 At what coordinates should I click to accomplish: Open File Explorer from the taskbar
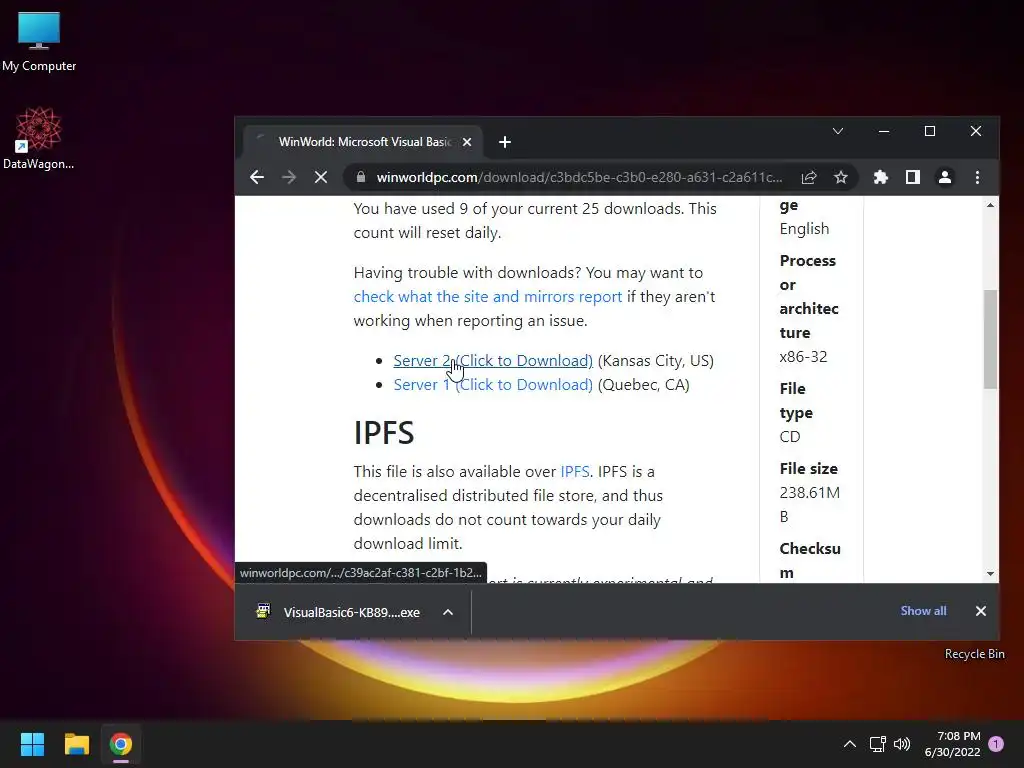(x=76, y=744)
